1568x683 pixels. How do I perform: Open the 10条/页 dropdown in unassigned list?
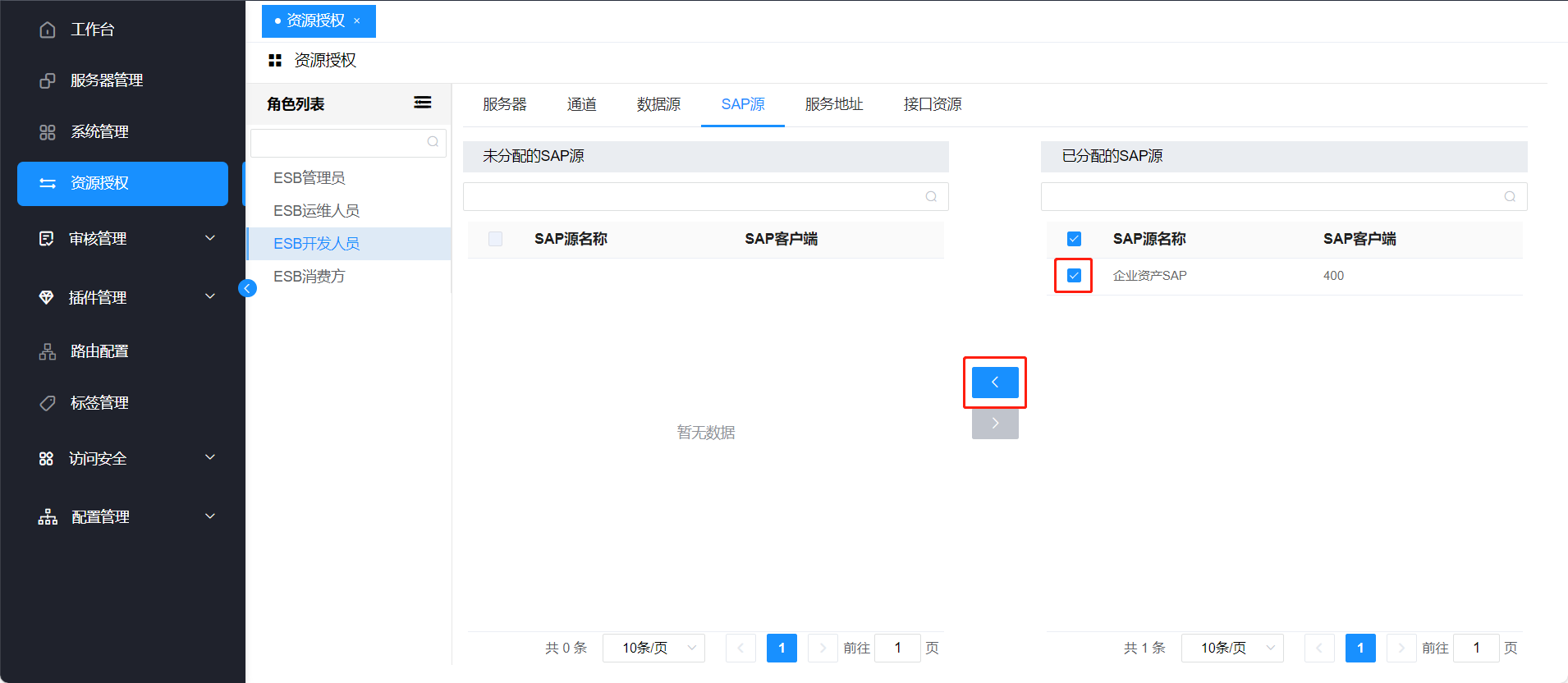point(653,648)
